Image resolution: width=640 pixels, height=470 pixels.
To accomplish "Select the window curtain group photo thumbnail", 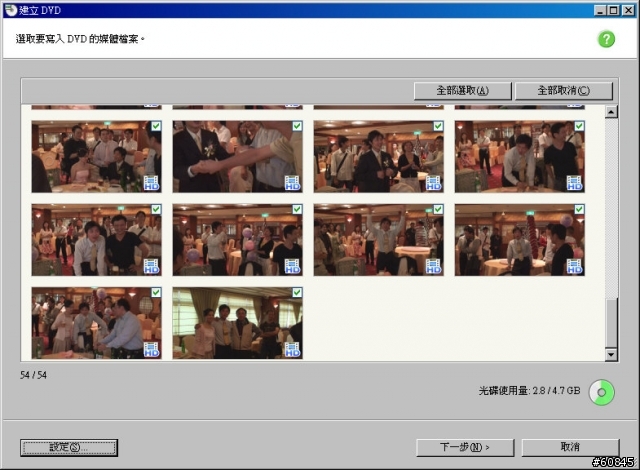I will (x=238, y=323).
